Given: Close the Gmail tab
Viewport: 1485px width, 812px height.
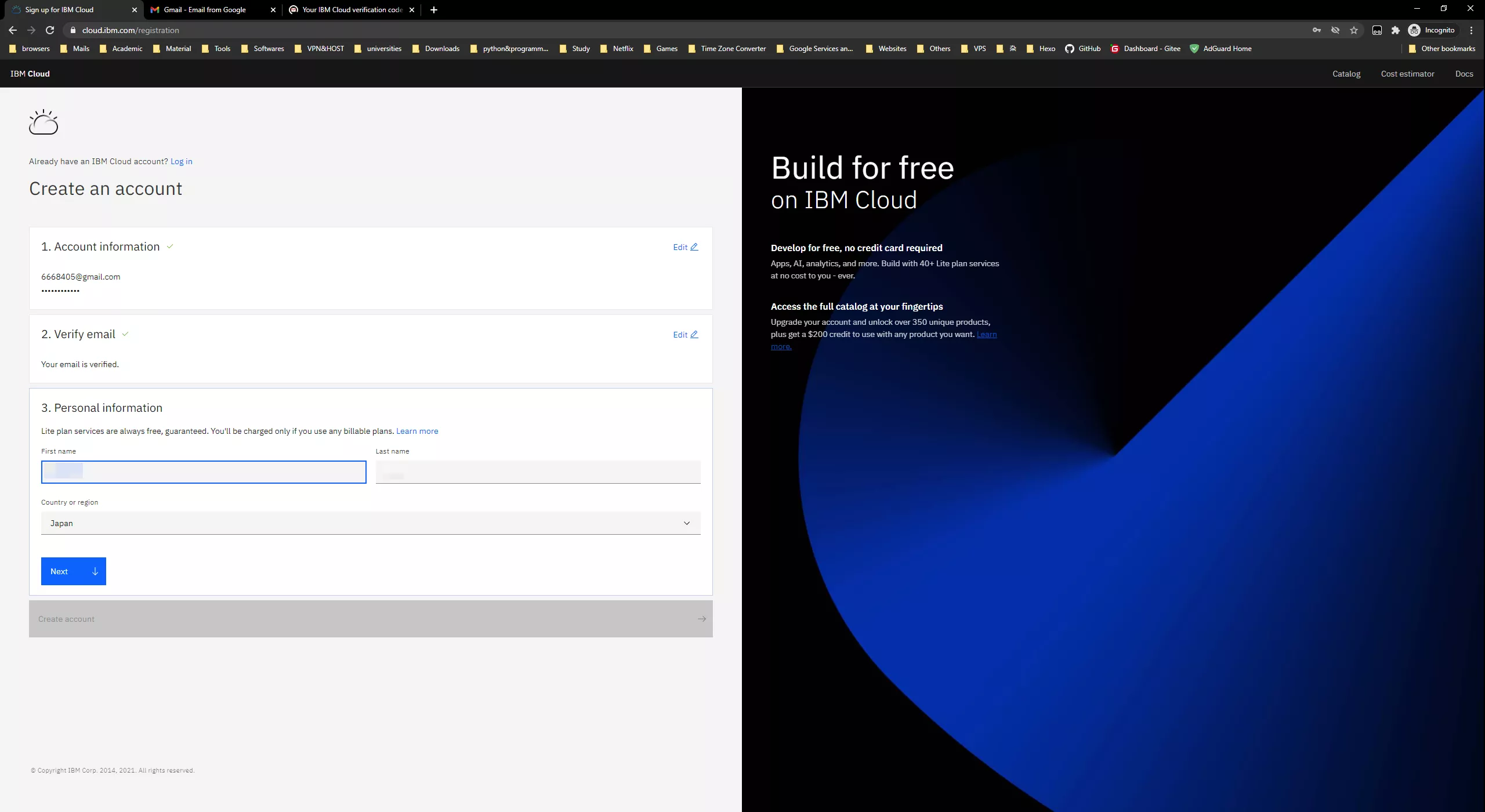Looking at the screenshot, I should click(273, 10).
